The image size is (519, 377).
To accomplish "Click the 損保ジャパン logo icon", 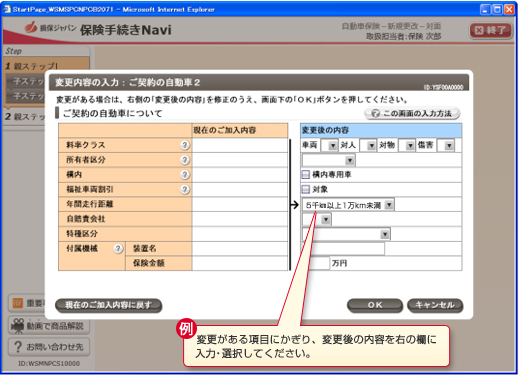I will point(31,27).
